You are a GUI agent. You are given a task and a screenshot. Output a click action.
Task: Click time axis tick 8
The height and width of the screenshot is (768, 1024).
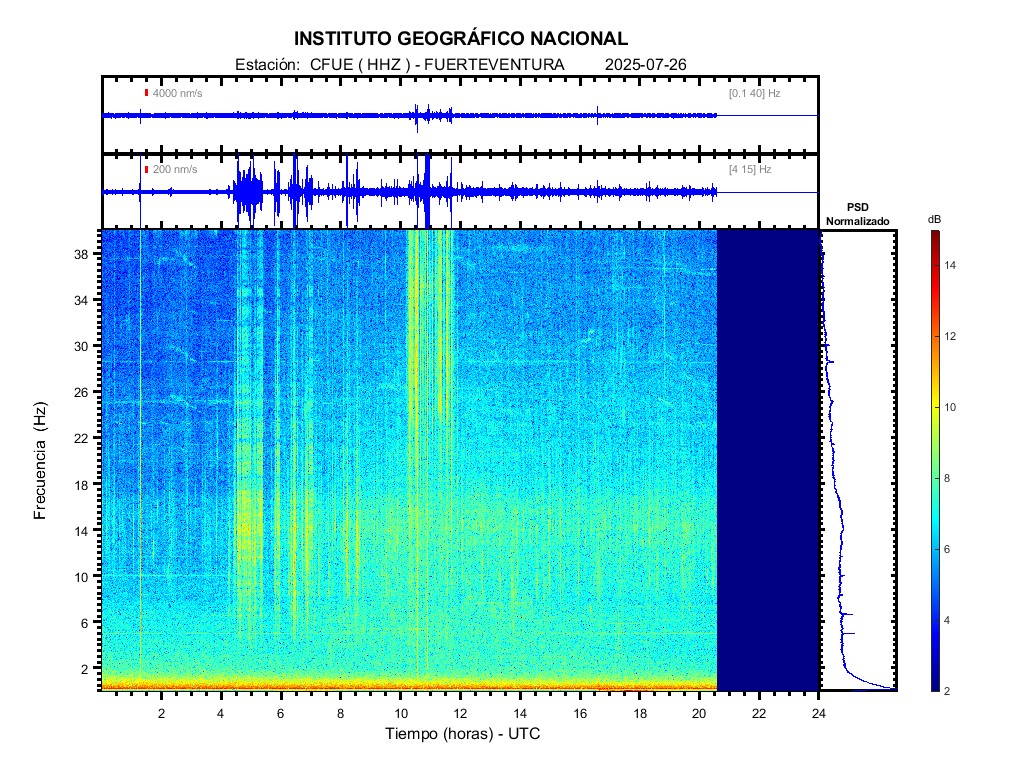tap(340, 713)
